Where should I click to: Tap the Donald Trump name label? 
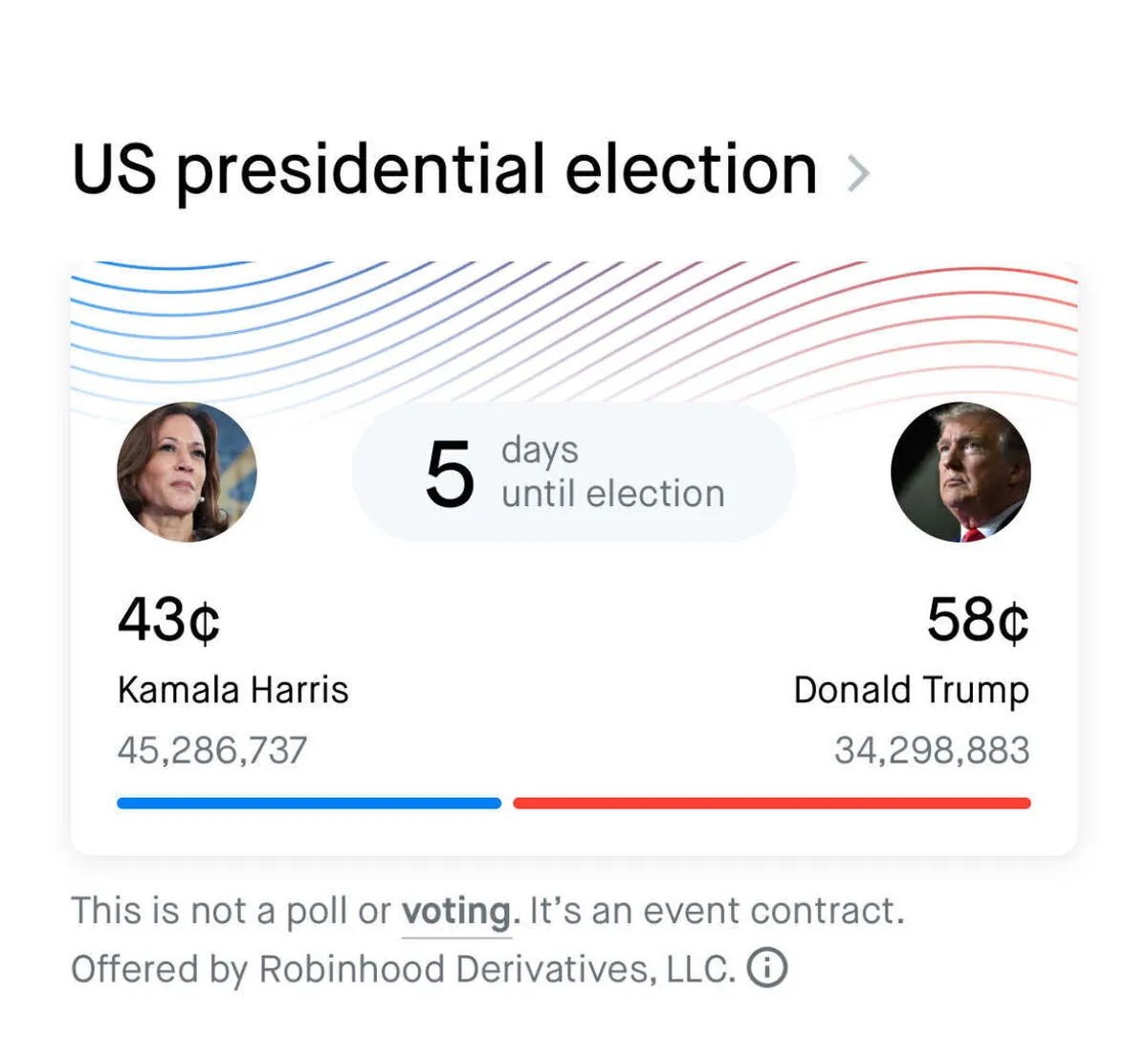coord(911,690)
